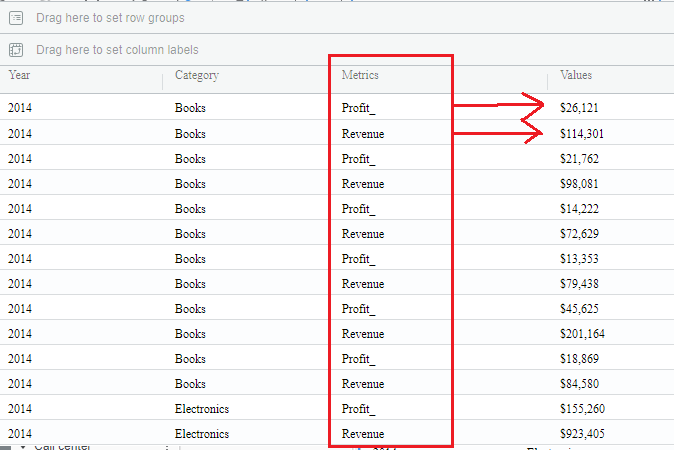Image resolution: width=674 pixels, height=450 pixels.
Task: Select the first Electronics category cell
Action: click(202, 409)
